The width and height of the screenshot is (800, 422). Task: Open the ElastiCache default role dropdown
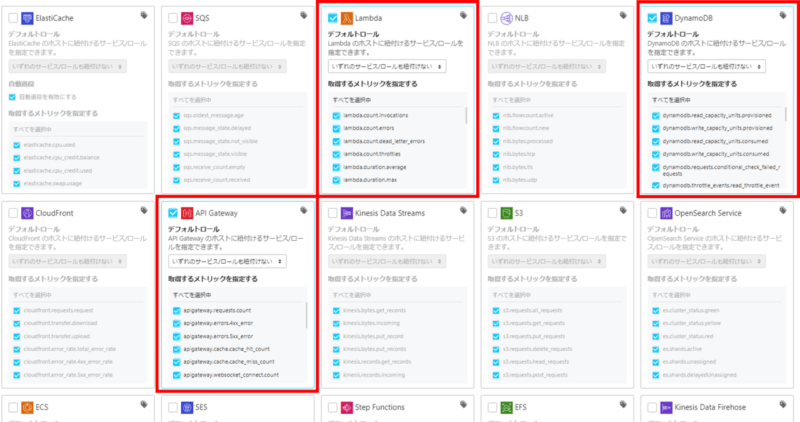(x=67, y=66)
